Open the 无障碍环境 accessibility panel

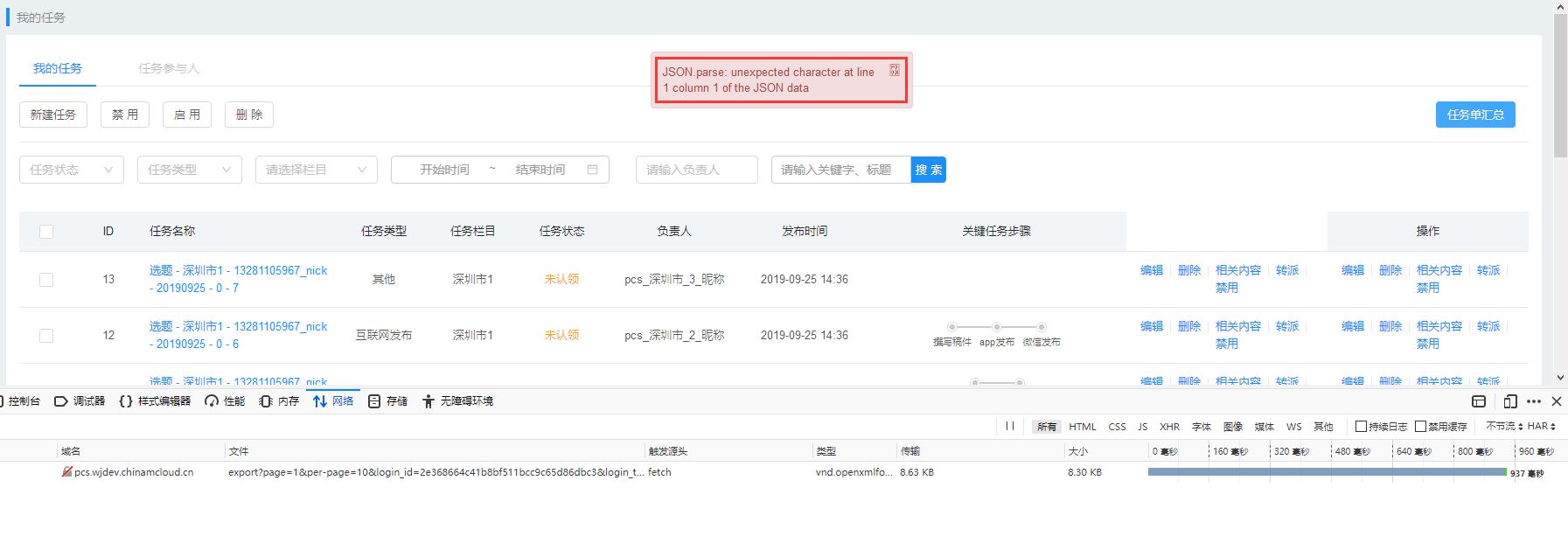pyautogui.click(x=457, y=401)
